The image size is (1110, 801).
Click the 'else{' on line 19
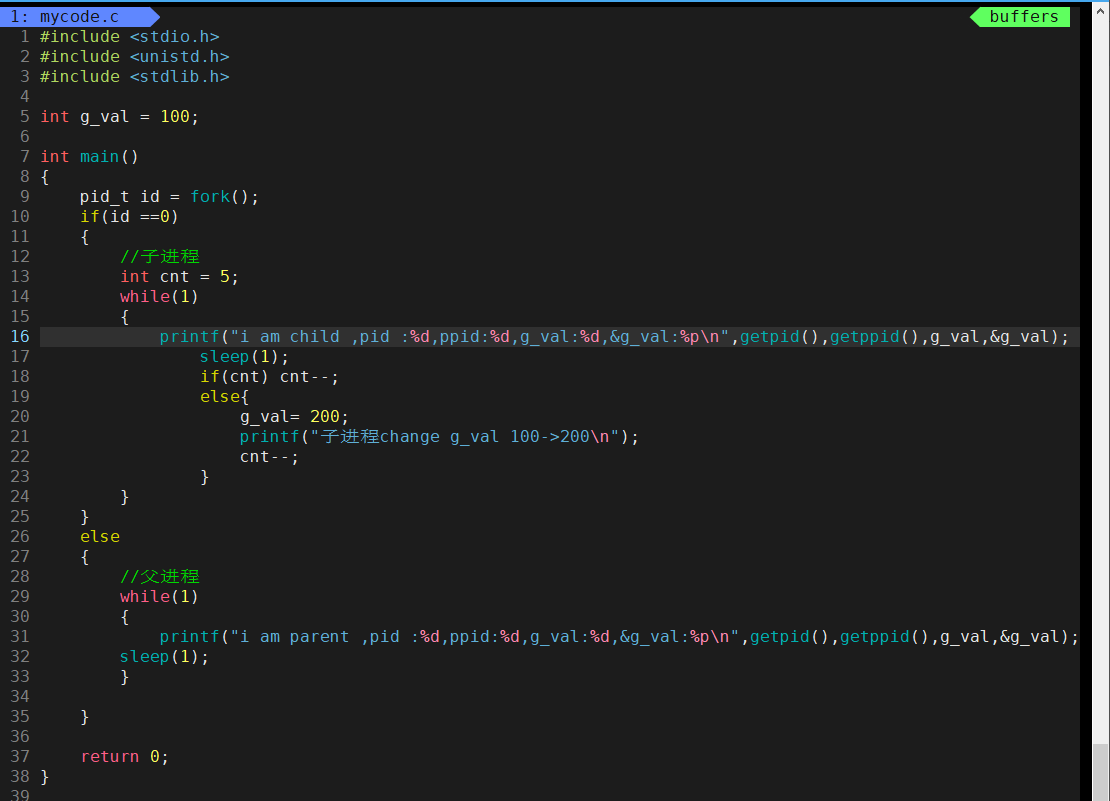point(224,396)
